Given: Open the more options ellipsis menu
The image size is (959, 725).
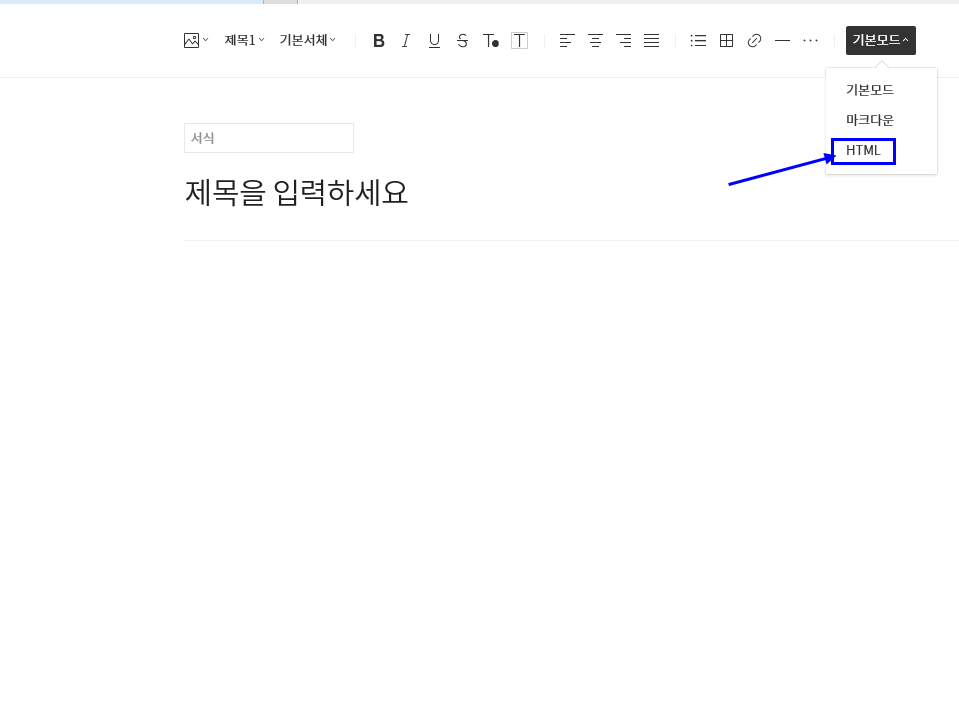Looking at the screenshot, I should pos(810,41).
